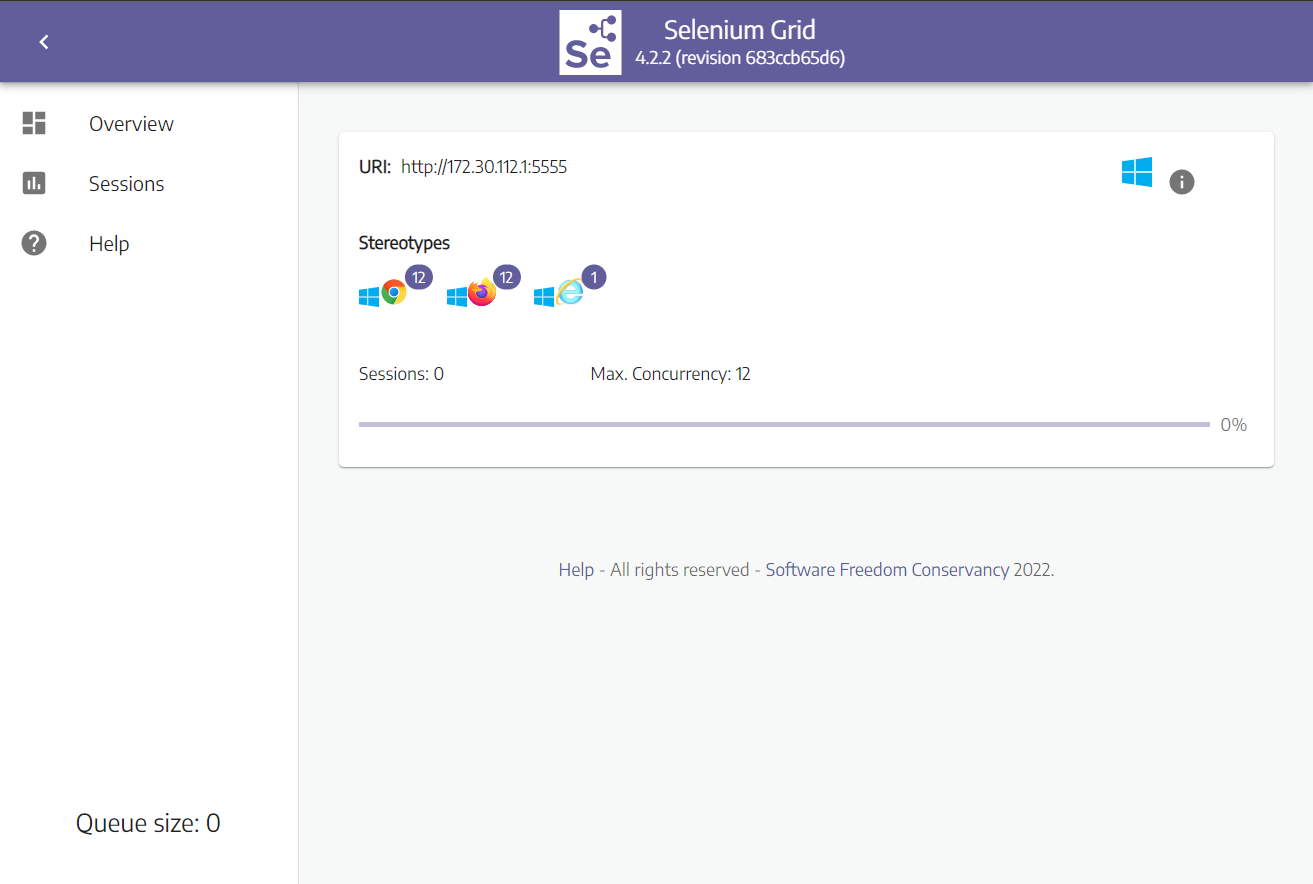Click the count badge 1 on Internet Explorer
This screenshot has height=884, width=1313.
tap(594, 277)
